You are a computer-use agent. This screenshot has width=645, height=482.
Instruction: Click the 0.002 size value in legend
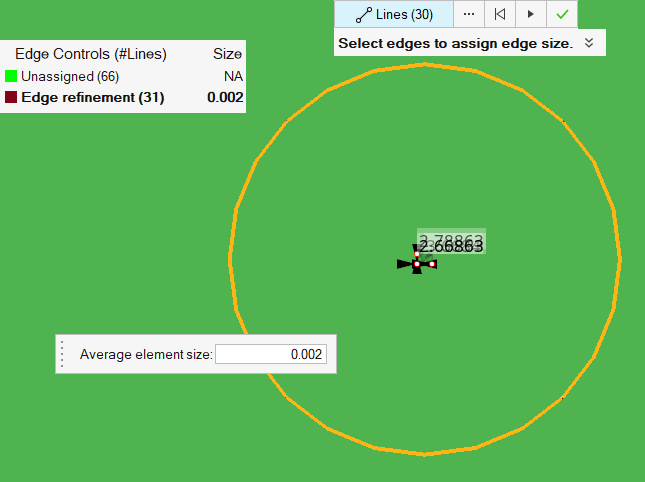224,97
